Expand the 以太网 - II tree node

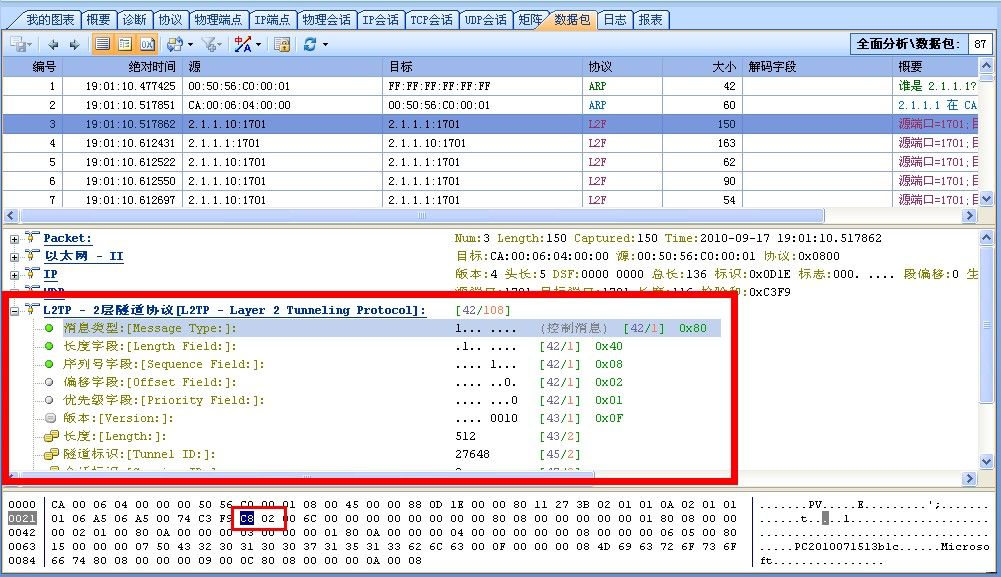[15, 257]
